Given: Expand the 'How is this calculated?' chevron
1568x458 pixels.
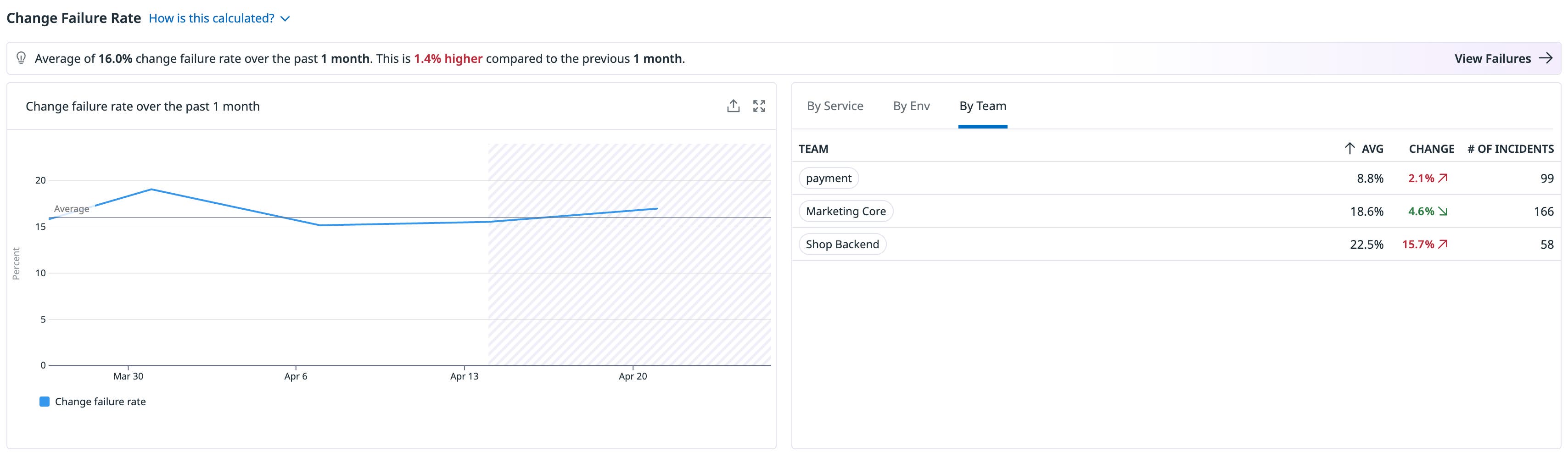Looking at the screenshot, I should [285, 19].
